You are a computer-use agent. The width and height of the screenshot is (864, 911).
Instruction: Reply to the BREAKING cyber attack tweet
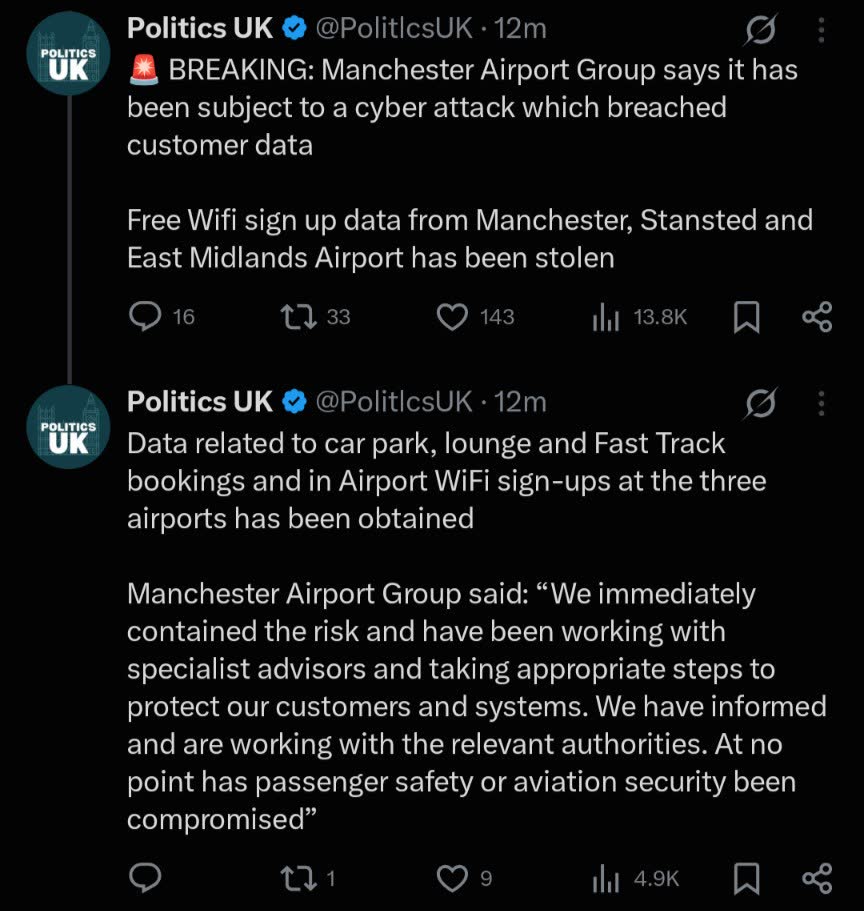145,317
